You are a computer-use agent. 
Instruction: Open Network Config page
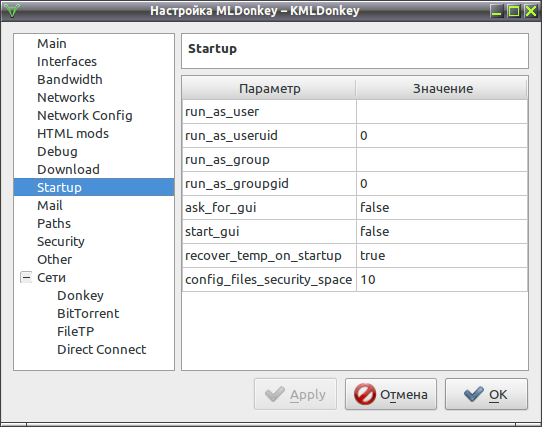tap(85, 115)
